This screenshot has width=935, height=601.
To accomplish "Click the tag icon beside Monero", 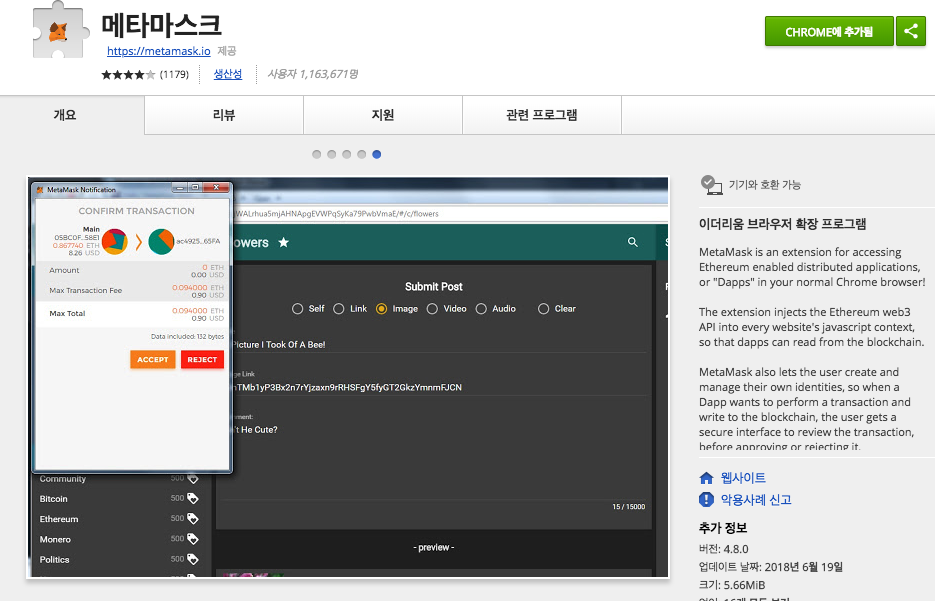I will pos(193,539).
